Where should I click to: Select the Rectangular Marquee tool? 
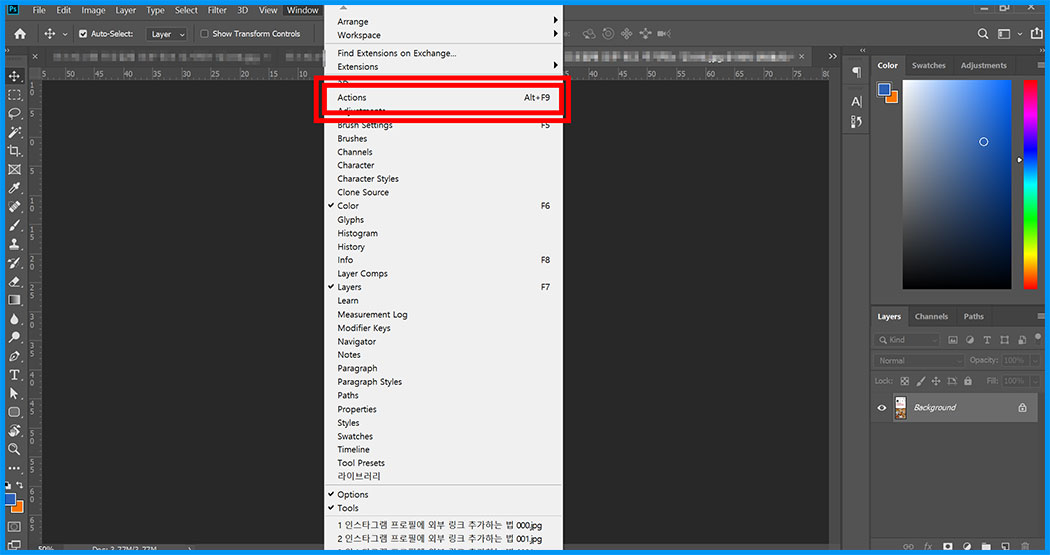(x=14, y=95)
